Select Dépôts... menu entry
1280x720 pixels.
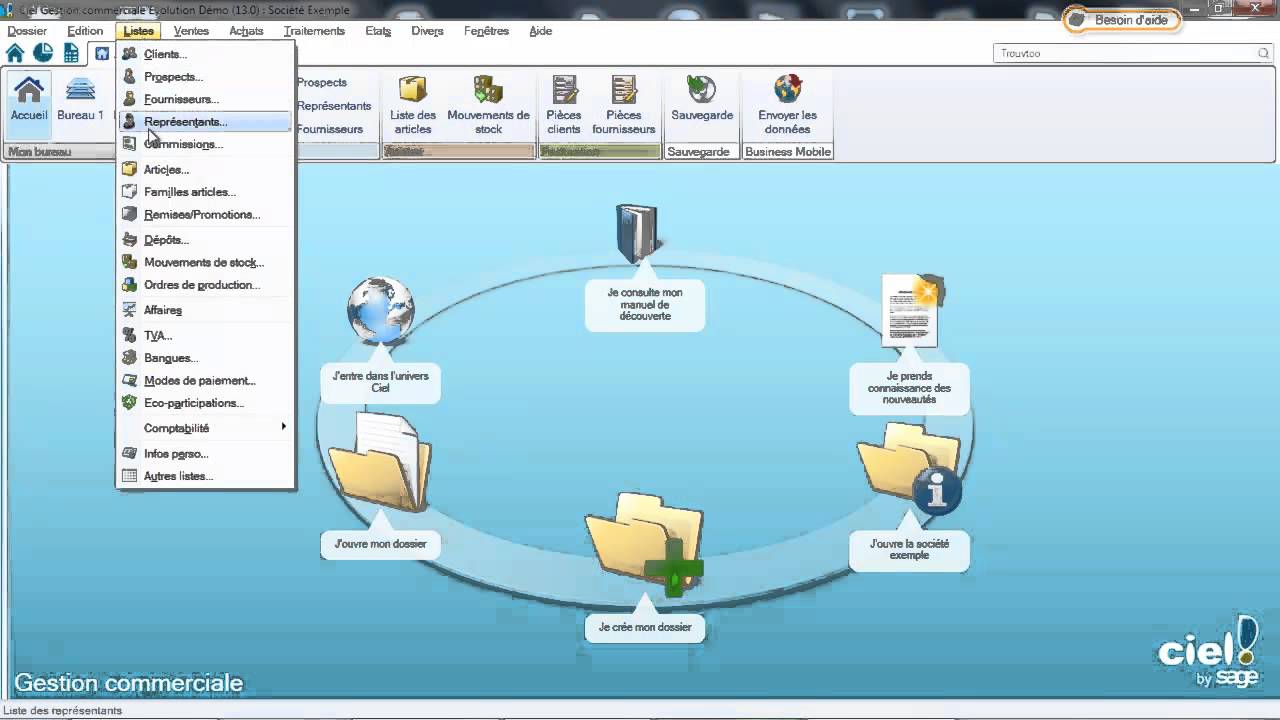pyautogui.click(x=205, y=240)
